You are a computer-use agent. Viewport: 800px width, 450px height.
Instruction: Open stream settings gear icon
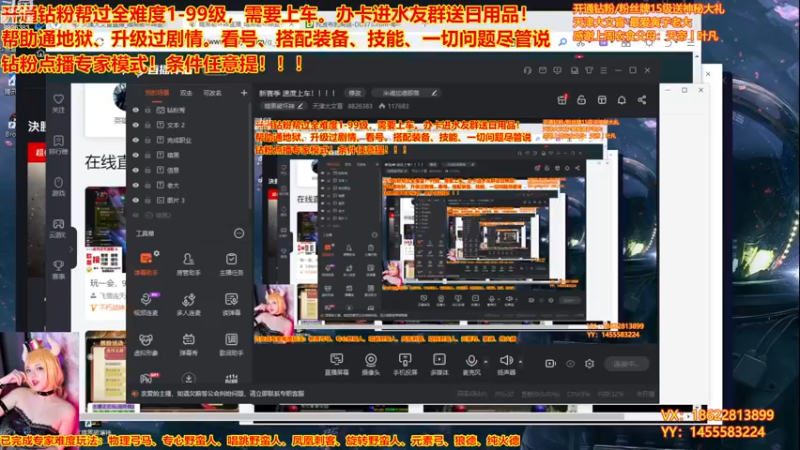click(x=589, y=364)
